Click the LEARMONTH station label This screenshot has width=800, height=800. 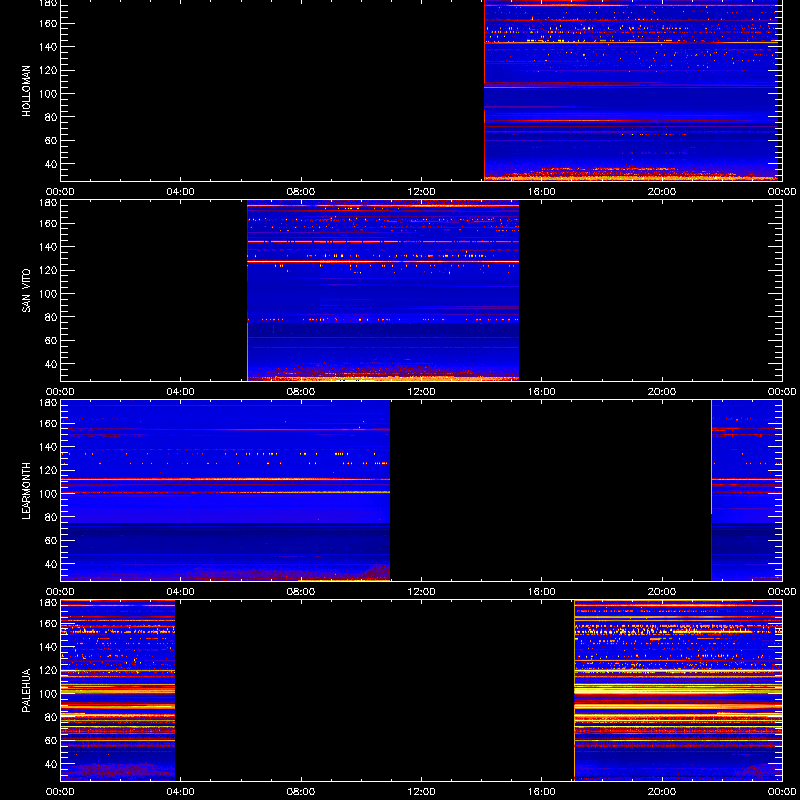26,491
